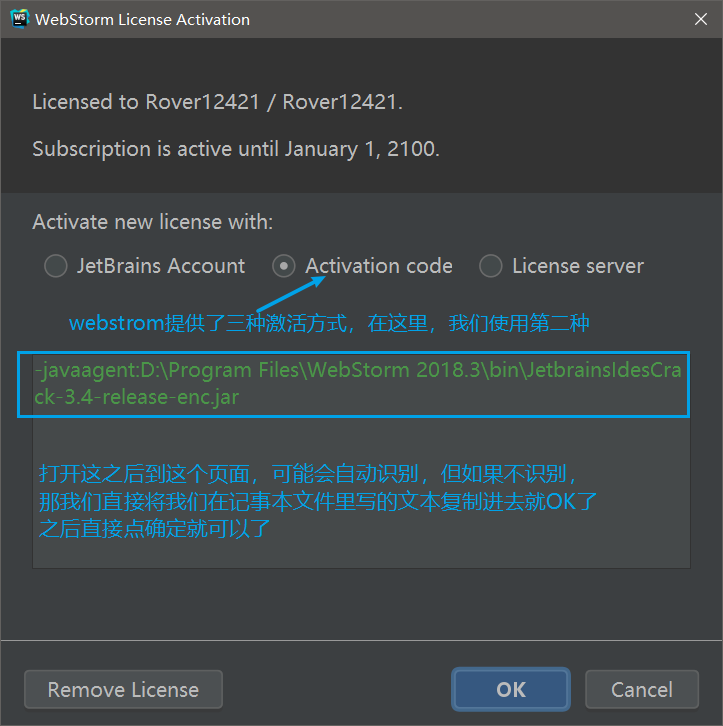Click inside the activation code text area

point(361,461)
